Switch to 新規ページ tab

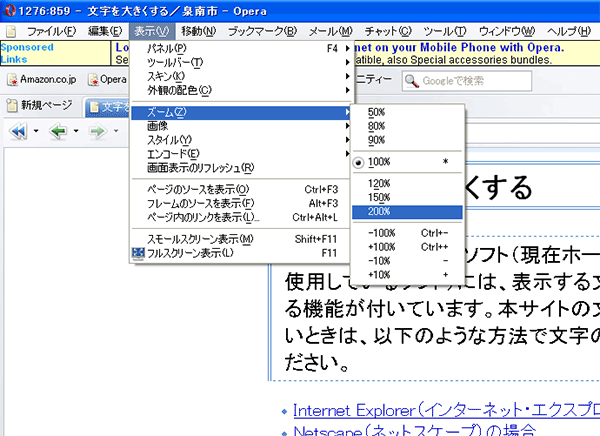[40, 105]
